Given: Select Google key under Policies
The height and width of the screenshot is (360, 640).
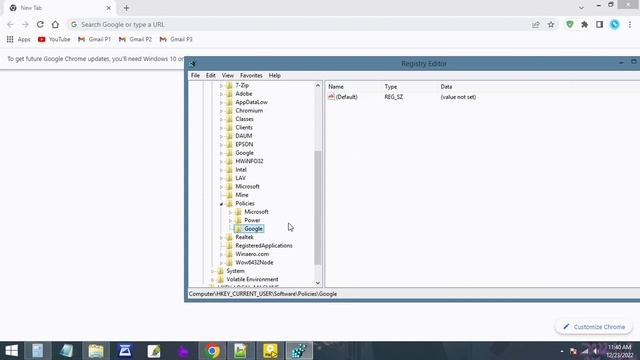Looking at the screenshot, I should [x=253, y=229].
